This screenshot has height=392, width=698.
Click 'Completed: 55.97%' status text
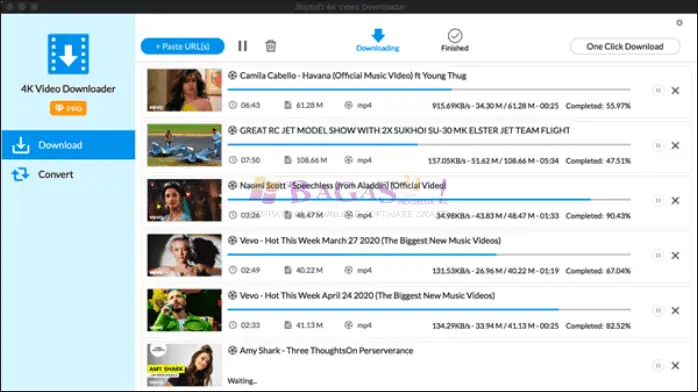click(x=598, y=106)
